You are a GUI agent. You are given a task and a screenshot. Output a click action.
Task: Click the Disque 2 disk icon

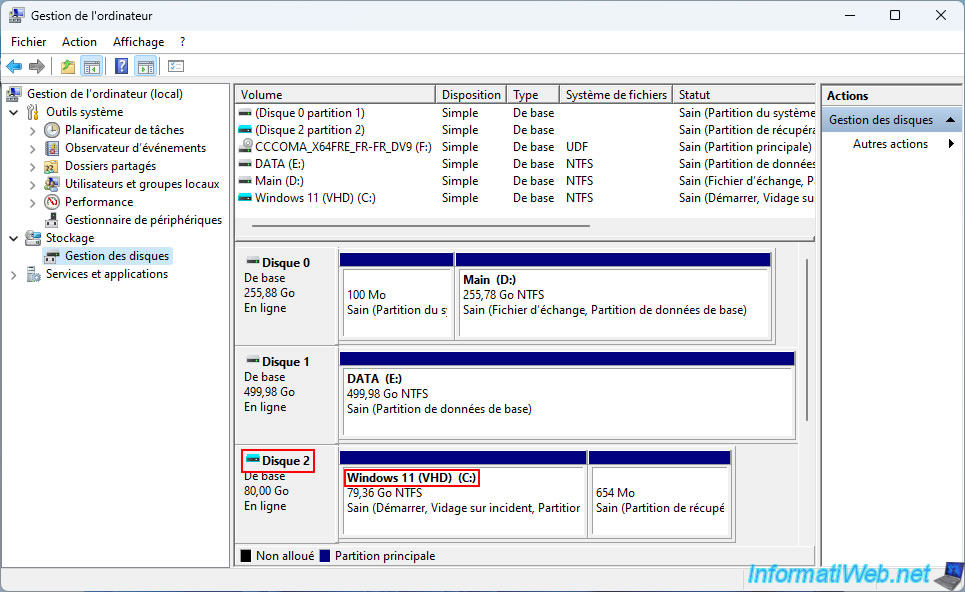point(252,460)
